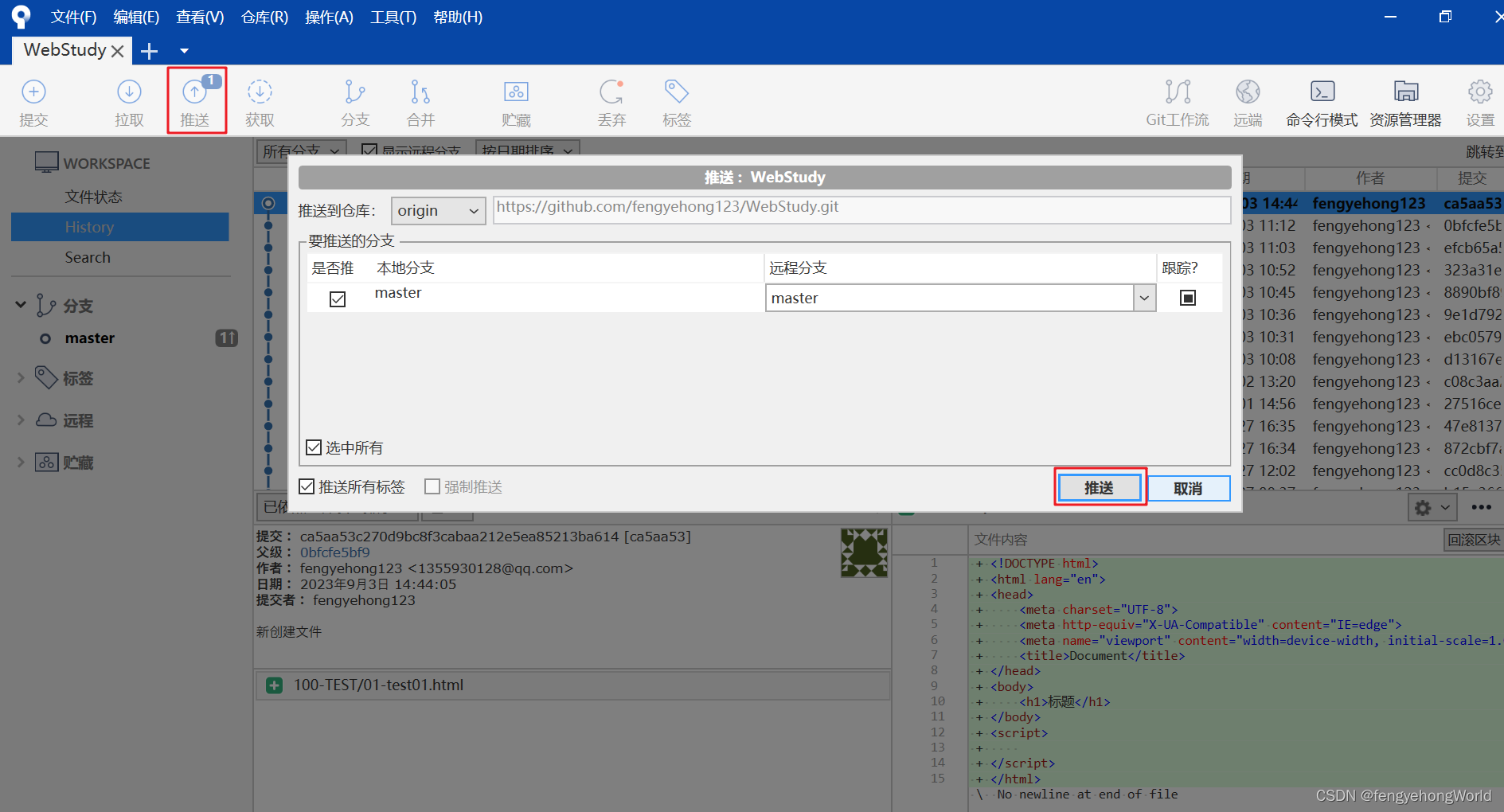
Task: Click the three-dots more options icon
Action: click(x=1482, y=507)
